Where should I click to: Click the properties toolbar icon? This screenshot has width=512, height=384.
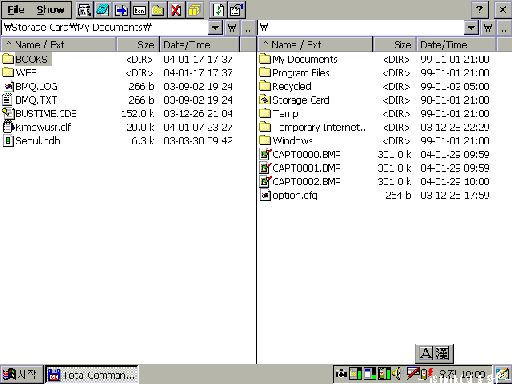click(237, 10)
